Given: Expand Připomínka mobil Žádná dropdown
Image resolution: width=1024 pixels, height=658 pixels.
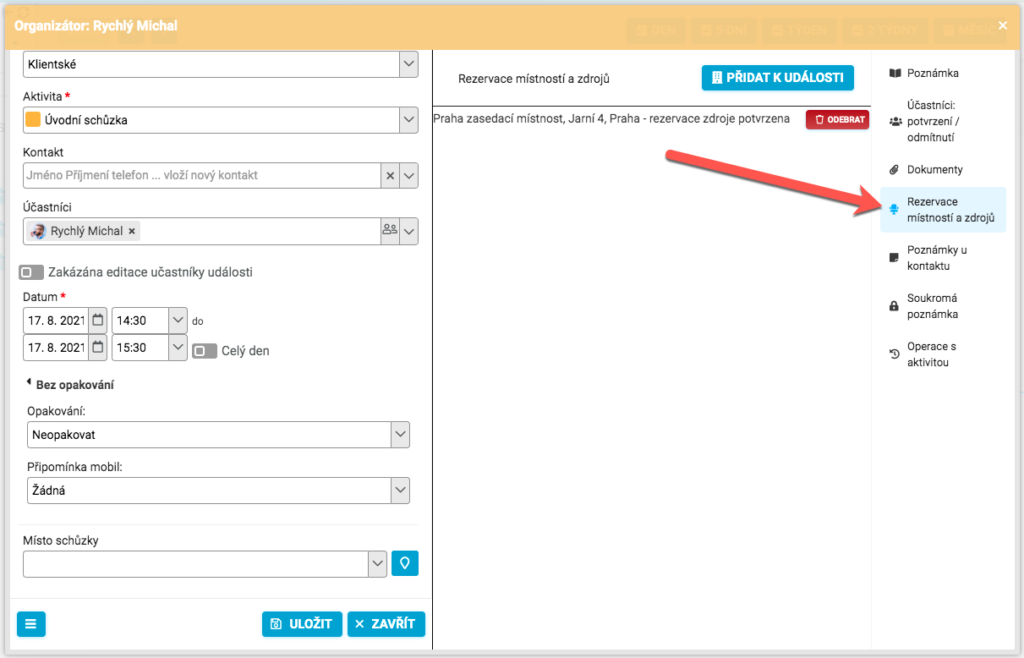Looking at the screenshot, I should pyautogui.click(x=400, y=490).
